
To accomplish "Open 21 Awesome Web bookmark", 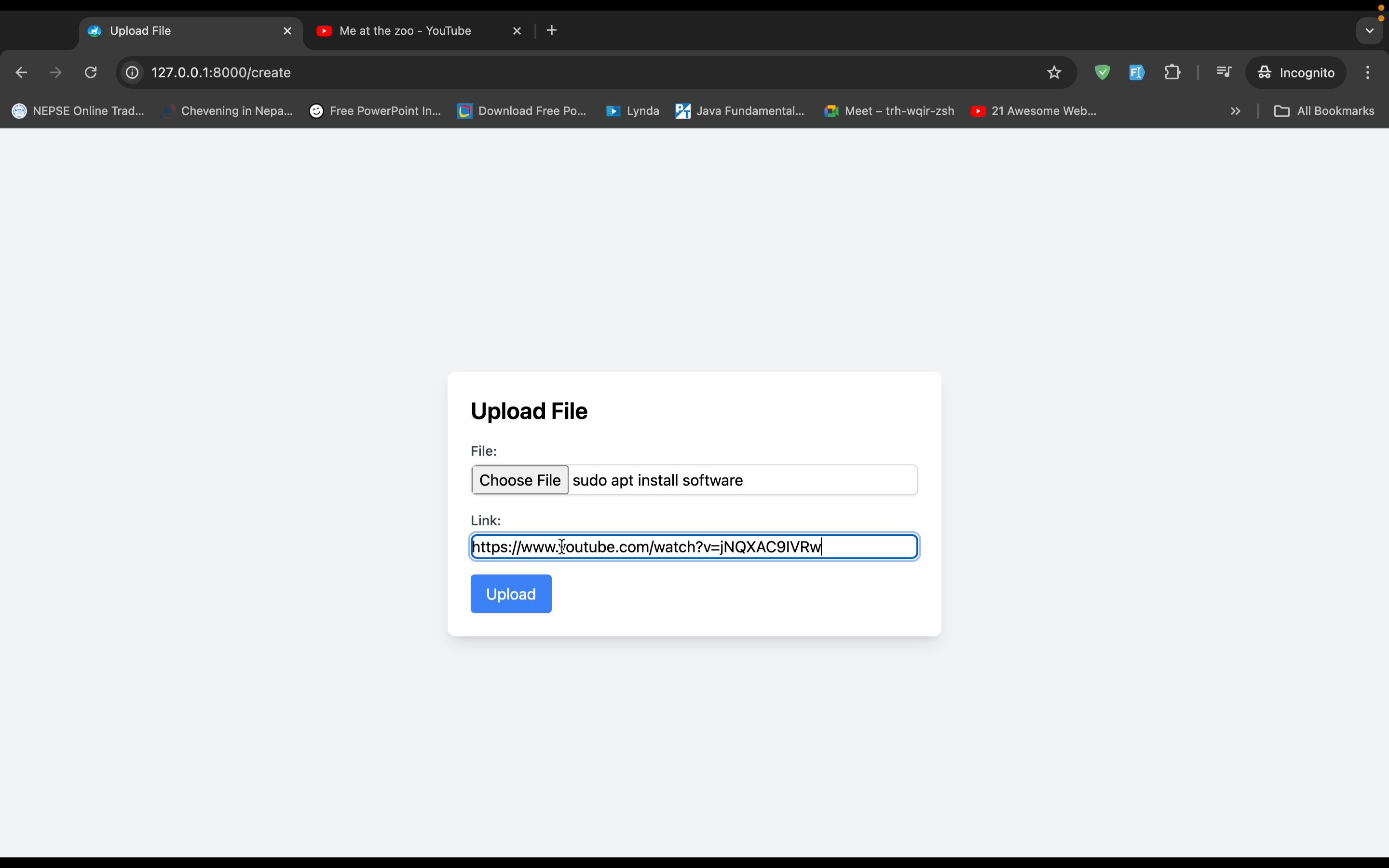I will [1034, 111].
